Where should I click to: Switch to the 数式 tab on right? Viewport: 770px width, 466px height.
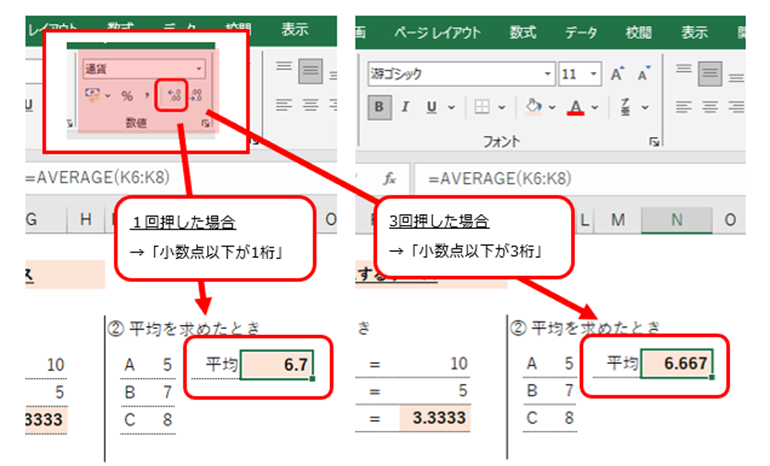[x=521, y=32]
